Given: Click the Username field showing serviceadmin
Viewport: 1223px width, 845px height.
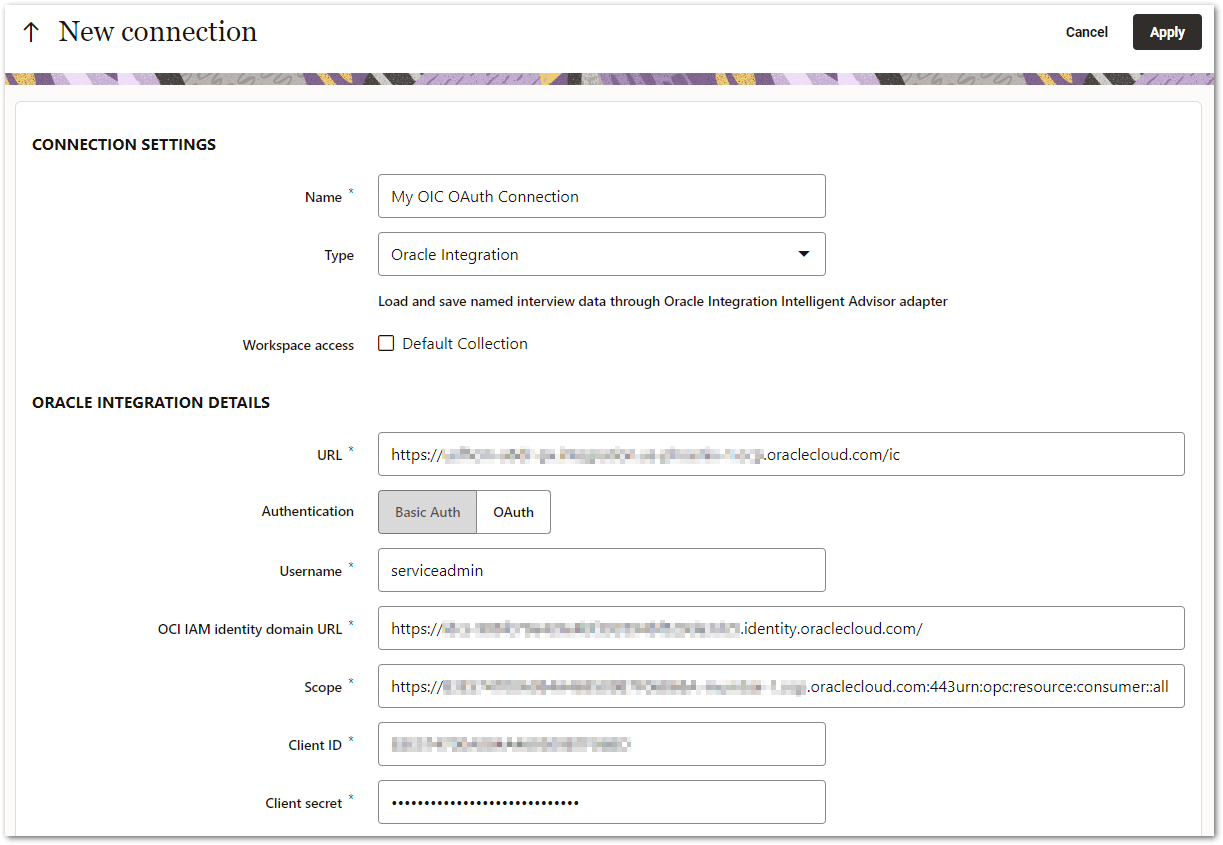Looking at the screenshot, I should click(x=600, y=569).
